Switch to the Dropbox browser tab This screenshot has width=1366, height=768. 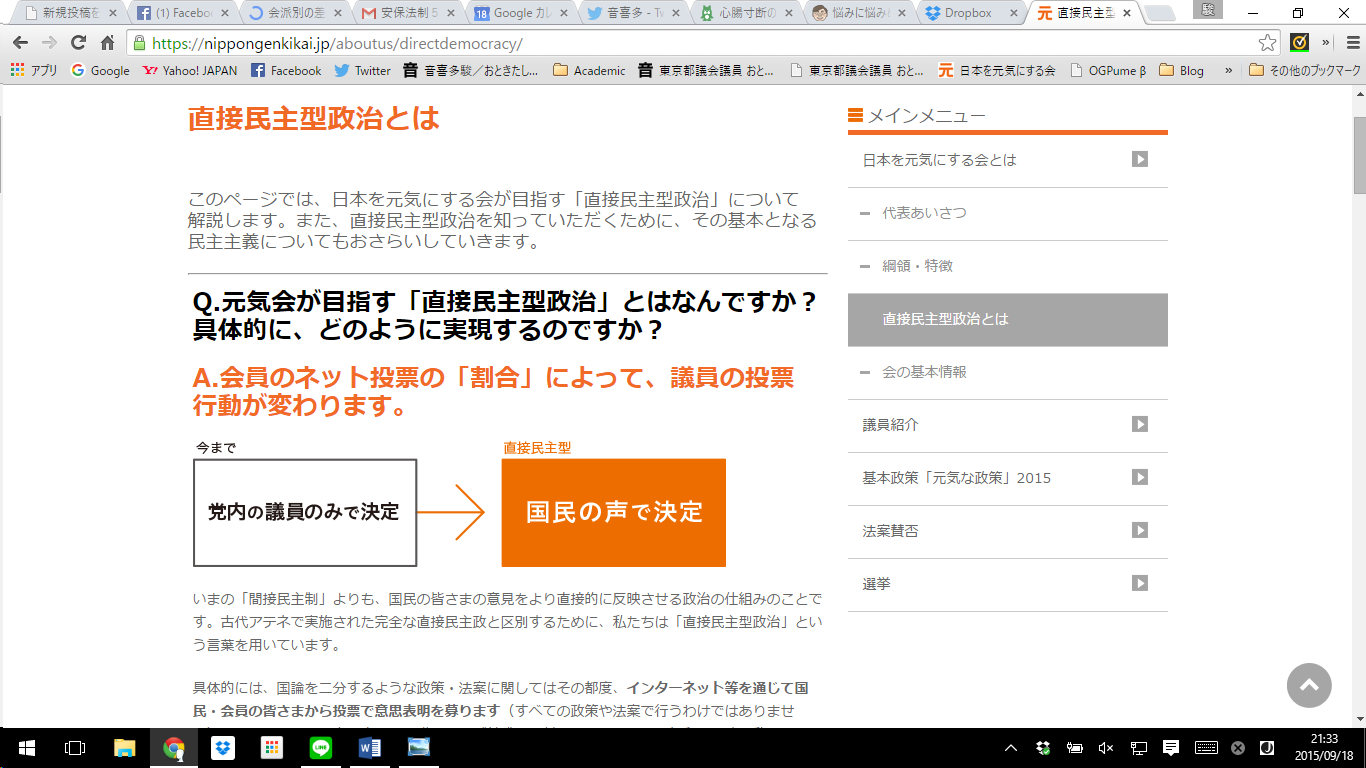(x=966, y=14)
